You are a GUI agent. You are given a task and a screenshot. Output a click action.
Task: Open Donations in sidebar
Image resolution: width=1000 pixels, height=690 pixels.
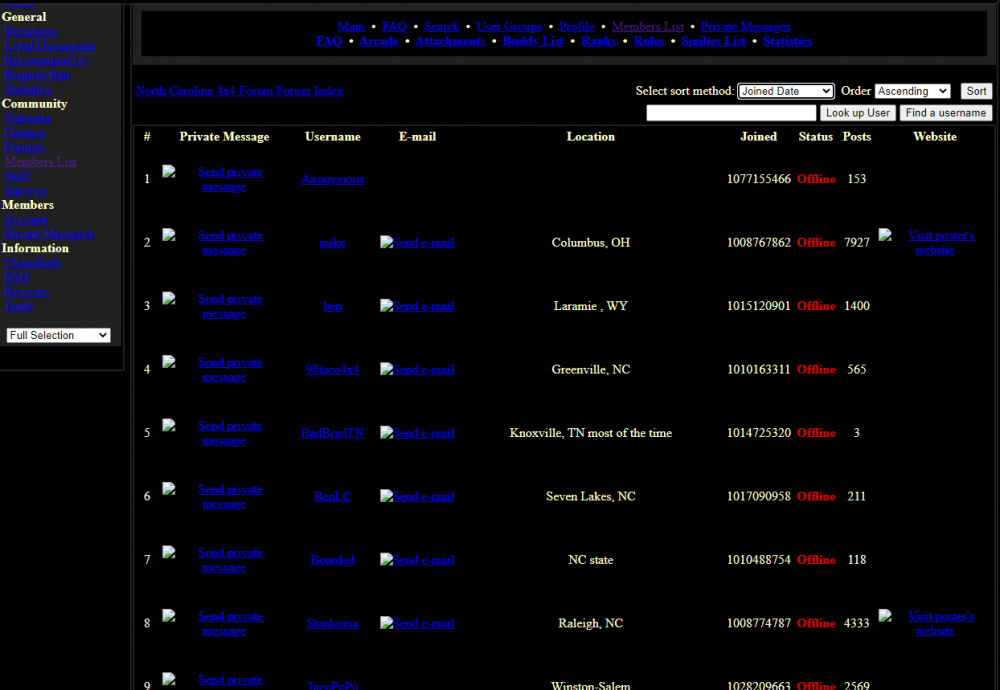[x=31, y=31]
